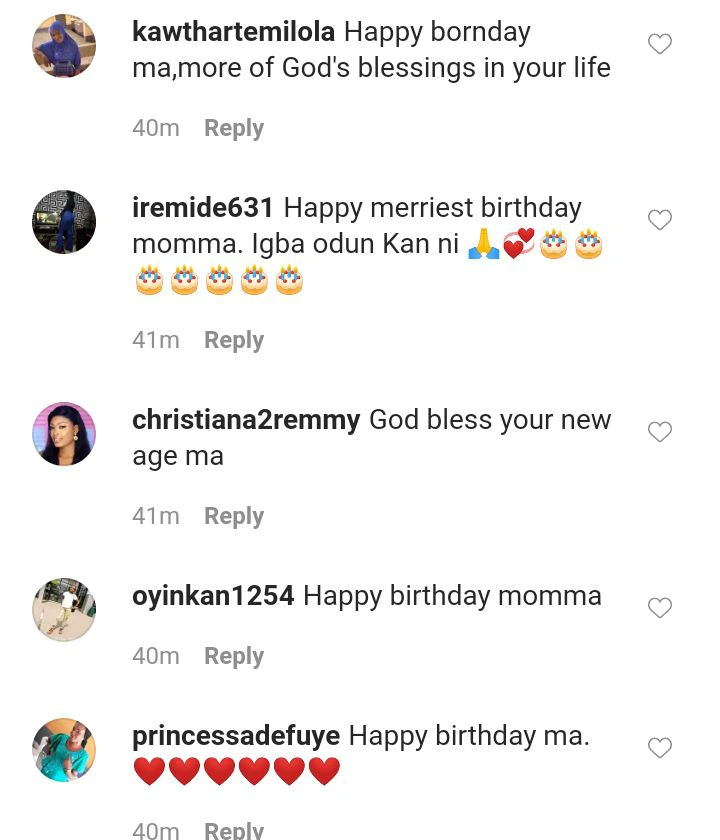View christiana2remmy's profile photo
The height and width of the screenshot is (840, 720).
point(64,434)
